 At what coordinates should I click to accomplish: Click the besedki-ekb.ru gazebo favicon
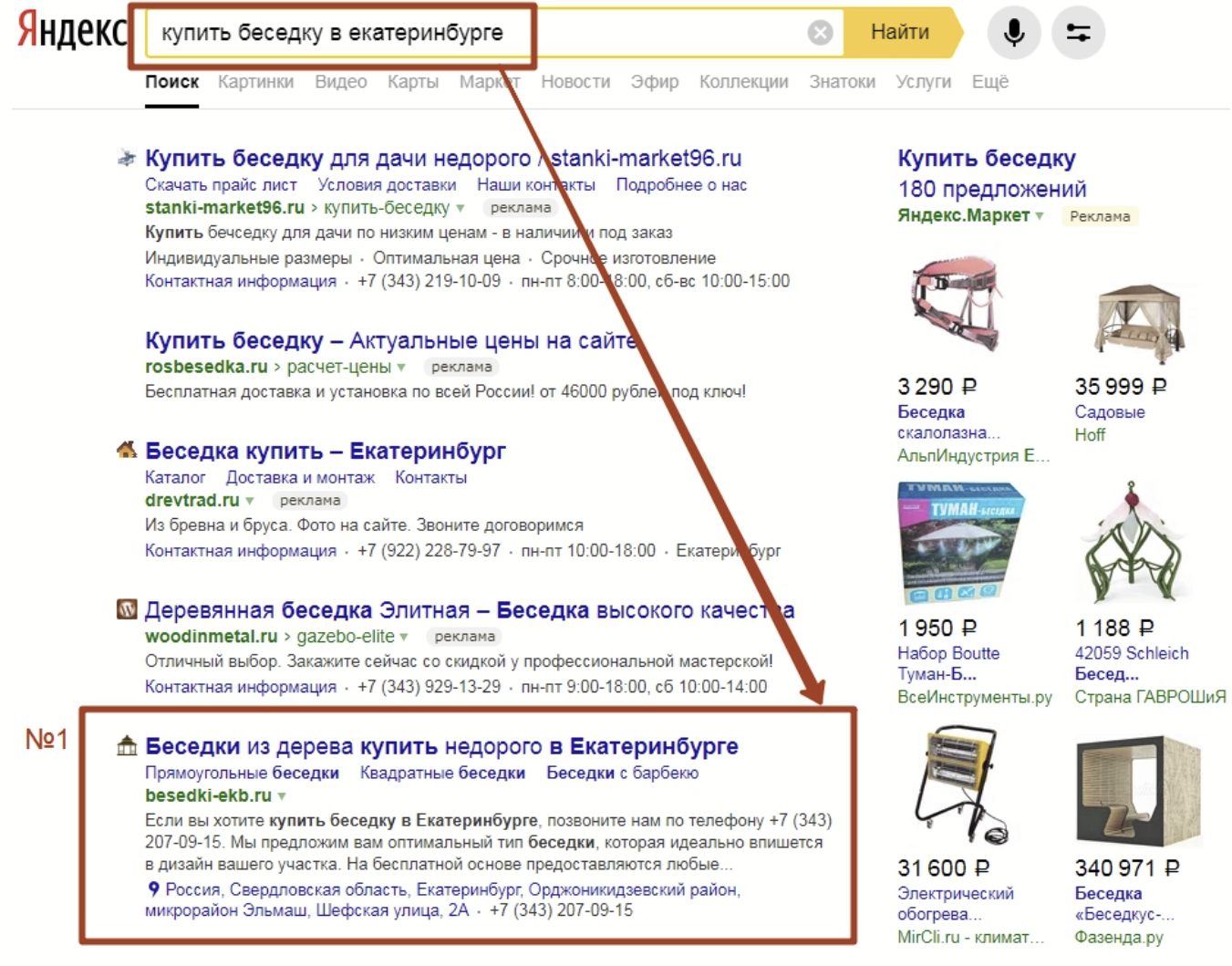(127, 746)
